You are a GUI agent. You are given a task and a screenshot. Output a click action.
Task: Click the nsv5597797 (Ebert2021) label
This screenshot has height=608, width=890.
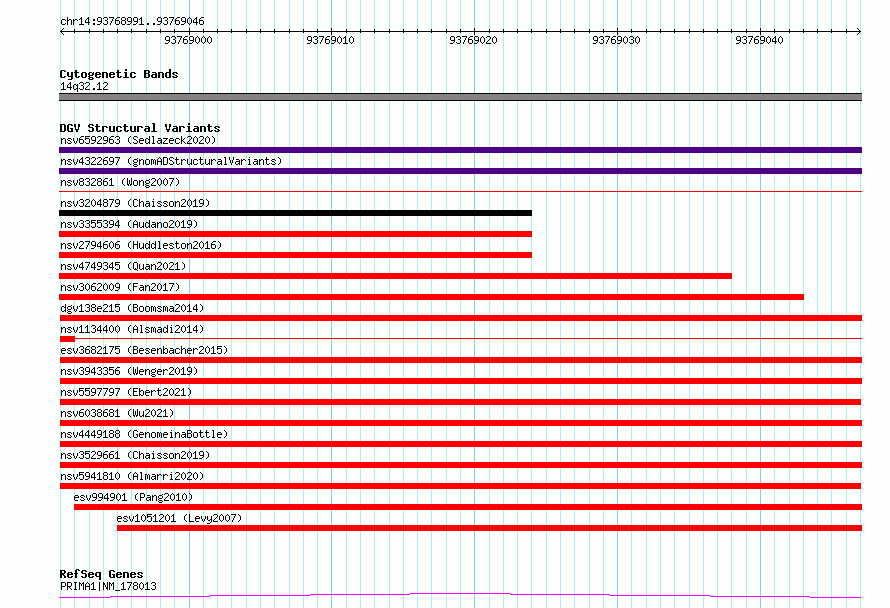[126, 392]
